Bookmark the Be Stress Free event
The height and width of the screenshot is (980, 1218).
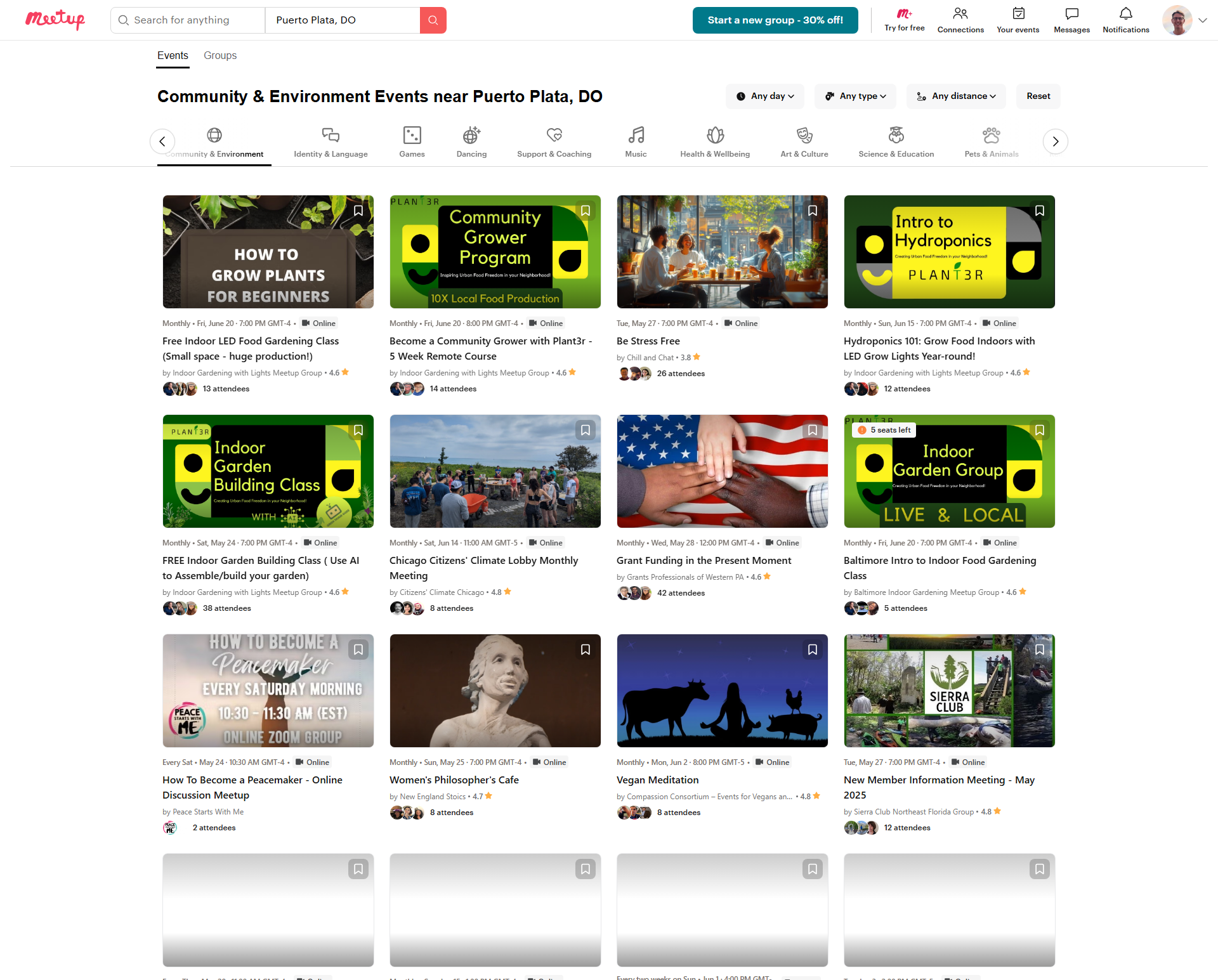(813, 211)
